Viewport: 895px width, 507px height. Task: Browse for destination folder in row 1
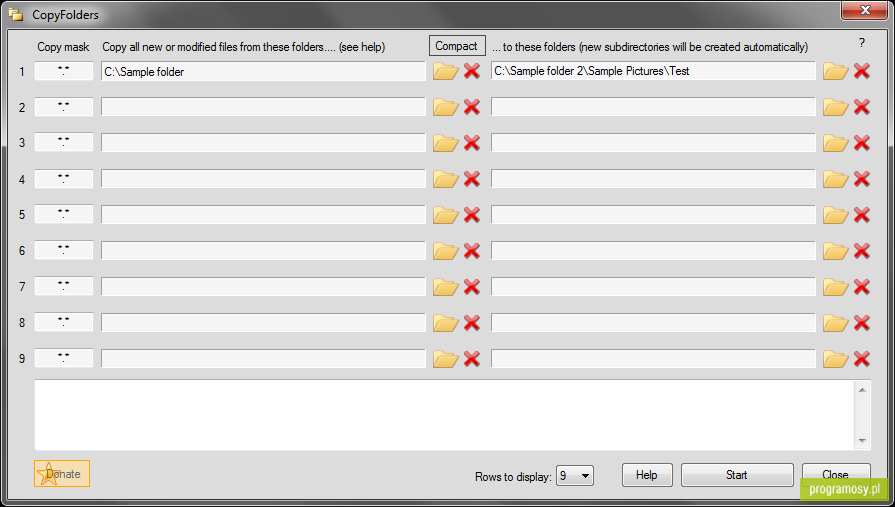(x=836, y=71)
